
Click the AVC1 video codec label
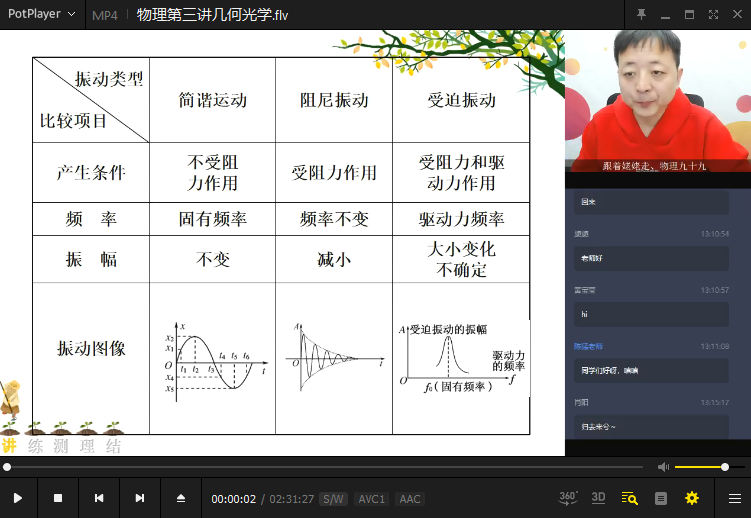click(x=371, y=499)
